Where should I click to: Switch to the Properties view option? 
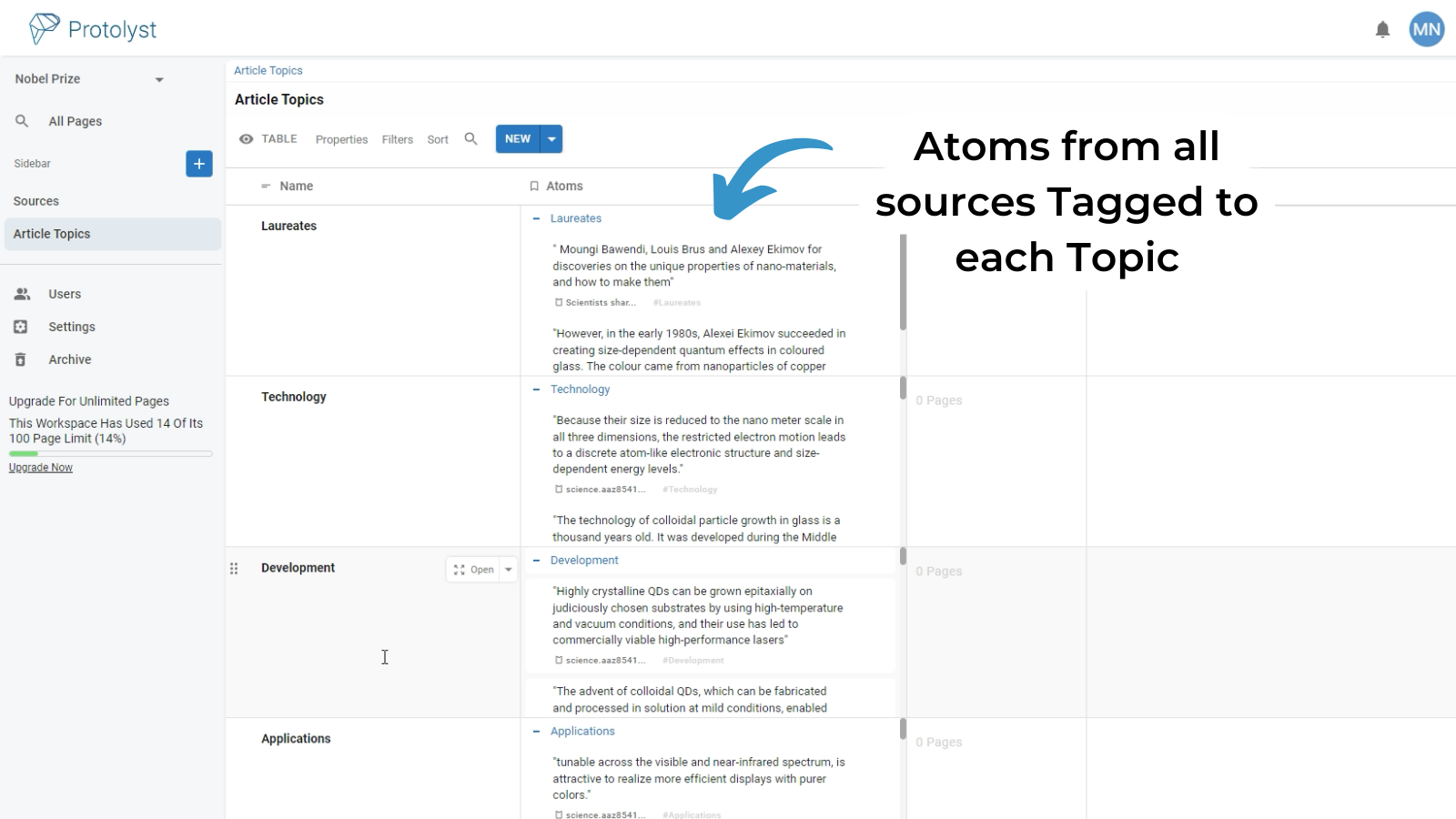(341, 138)
